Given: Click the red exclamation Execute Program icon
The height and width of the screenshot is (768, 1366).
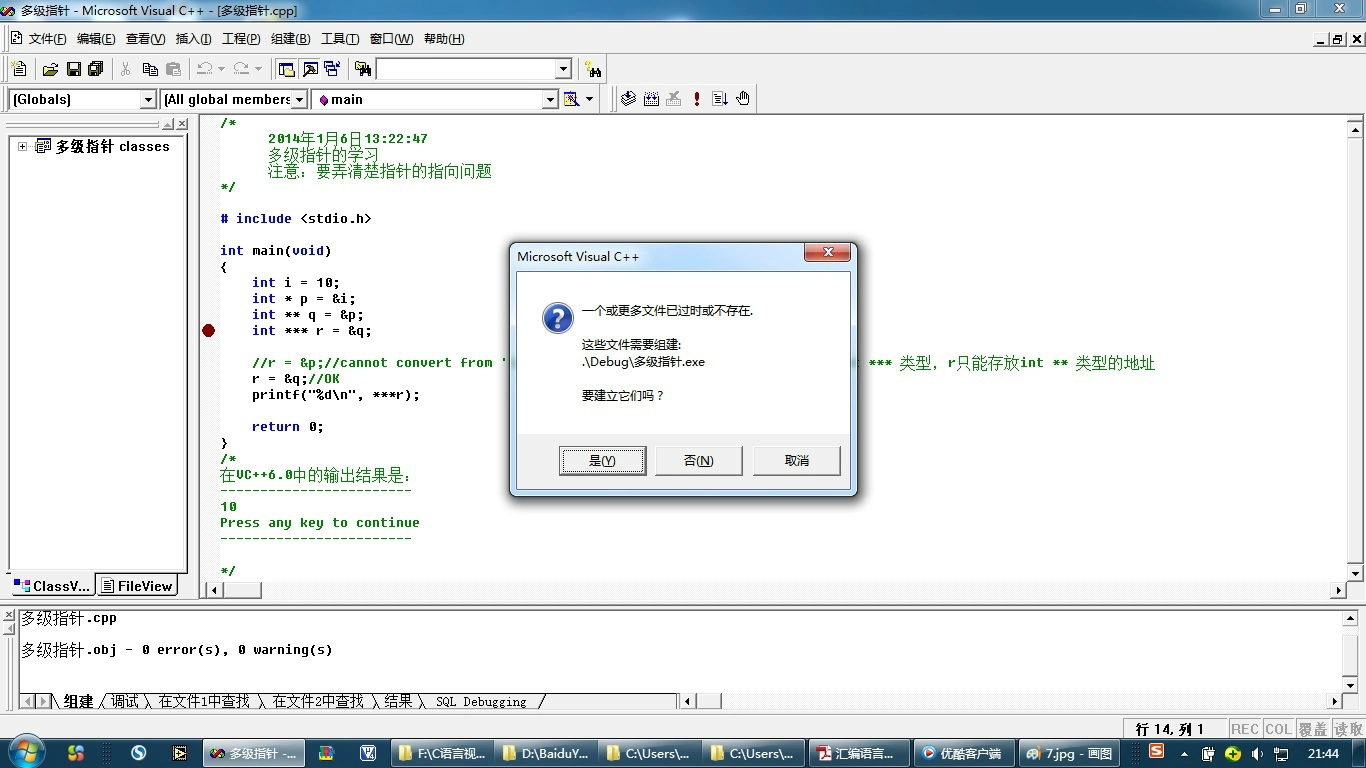Looking at the screenshot, I should click(697, 99).
